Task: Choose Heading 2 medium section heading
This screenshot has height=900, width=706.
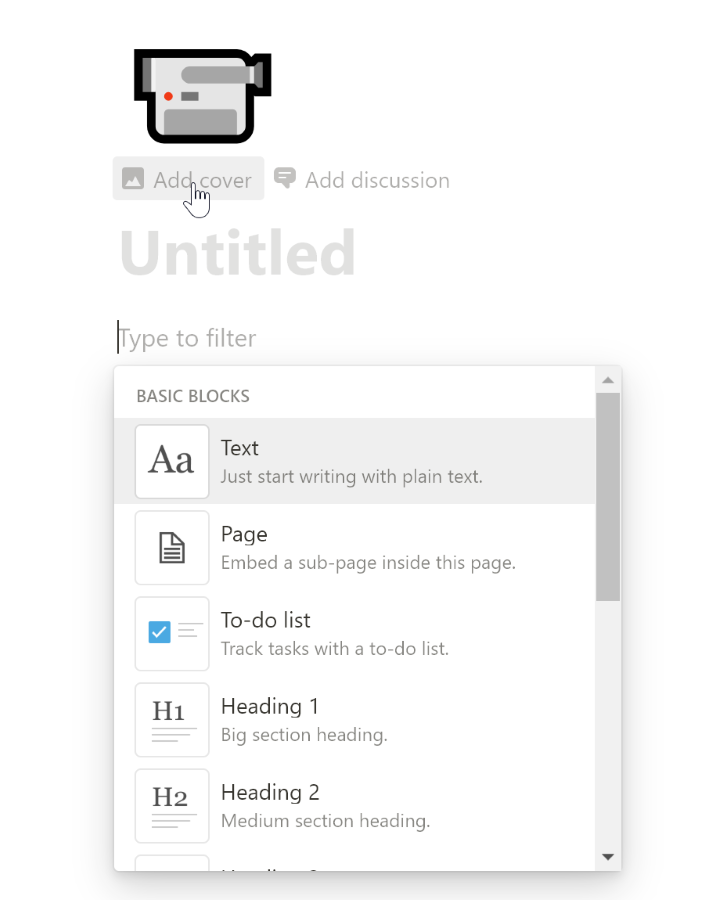Action: [x=355, y=806]
